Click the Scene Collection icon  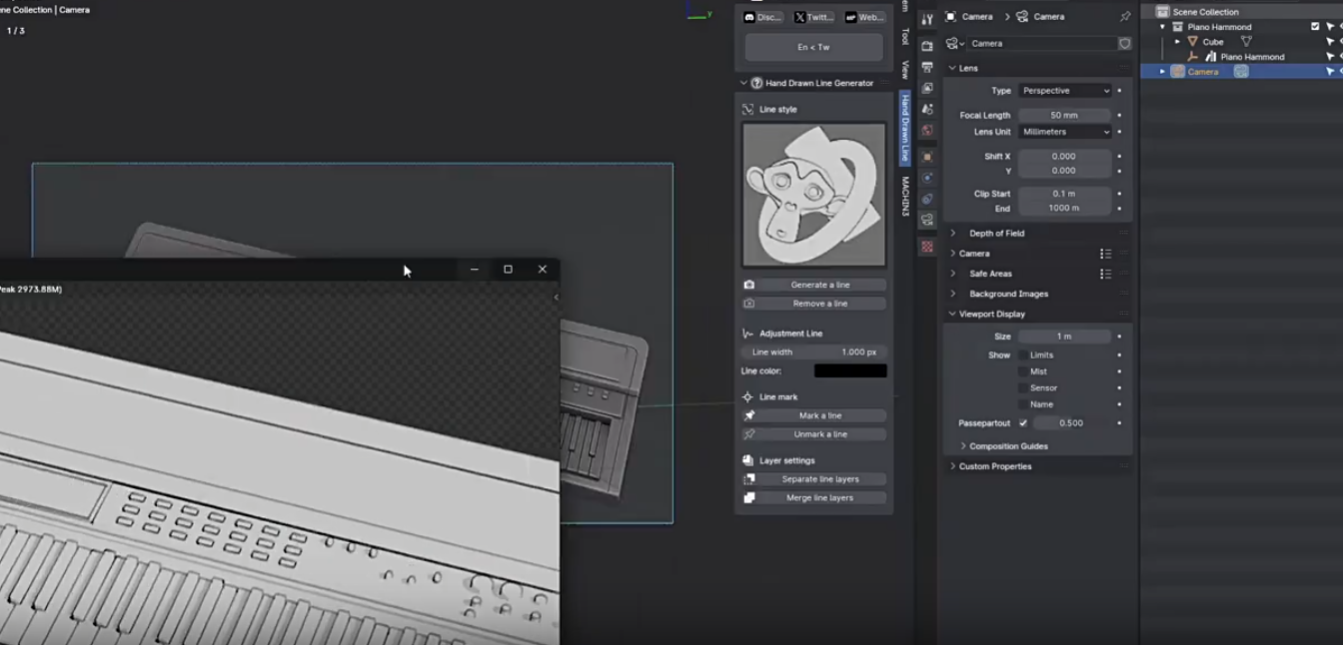click(1162, 12)
